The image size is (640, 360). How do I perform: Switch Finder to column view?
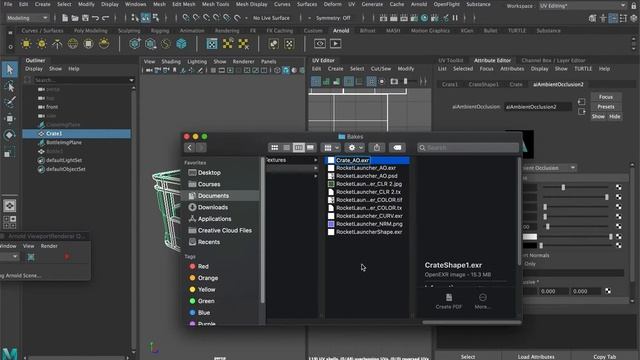click(298, 147)
